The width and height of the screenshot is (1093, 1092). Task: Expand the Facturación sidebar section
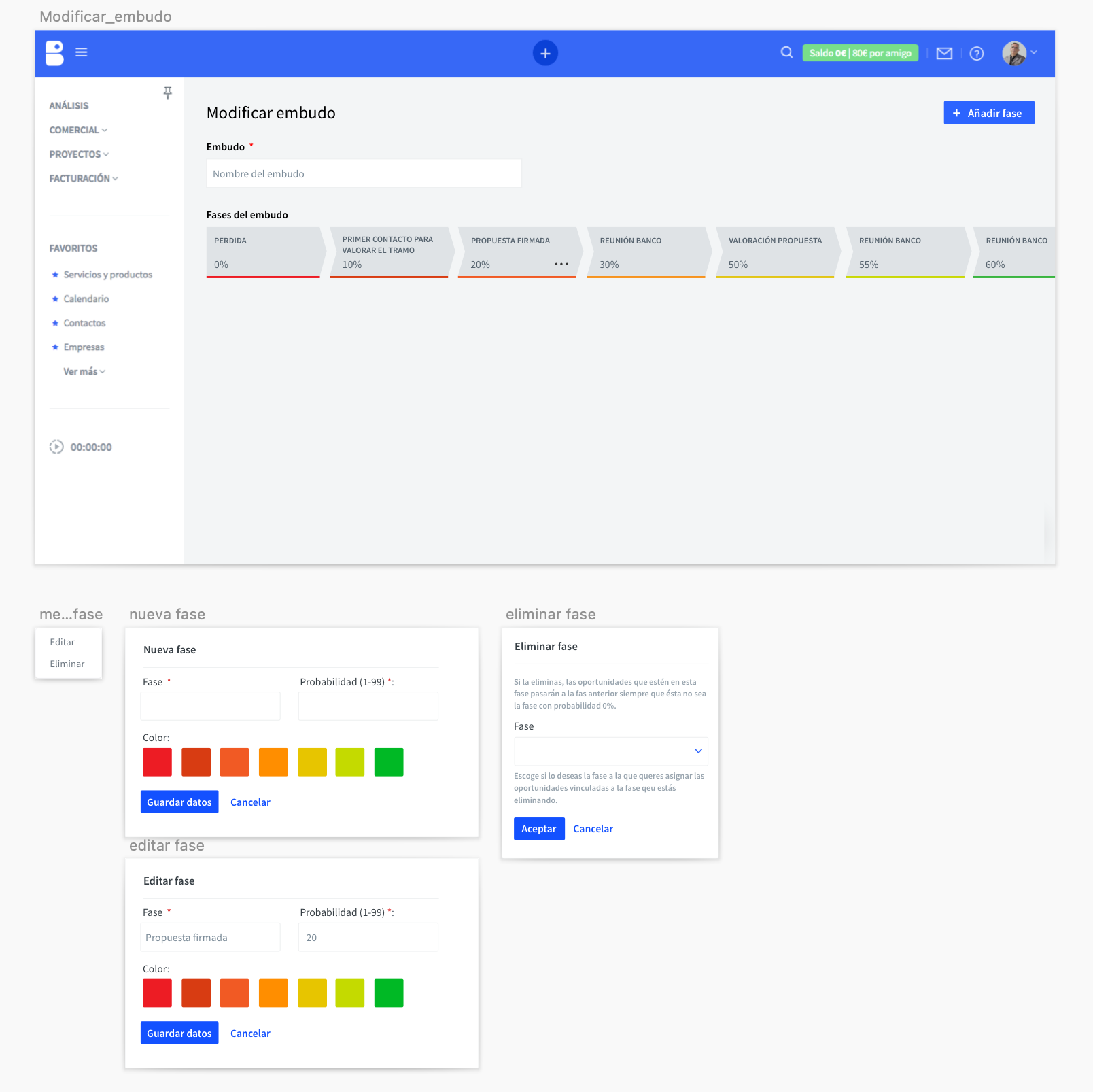(83, 178)
